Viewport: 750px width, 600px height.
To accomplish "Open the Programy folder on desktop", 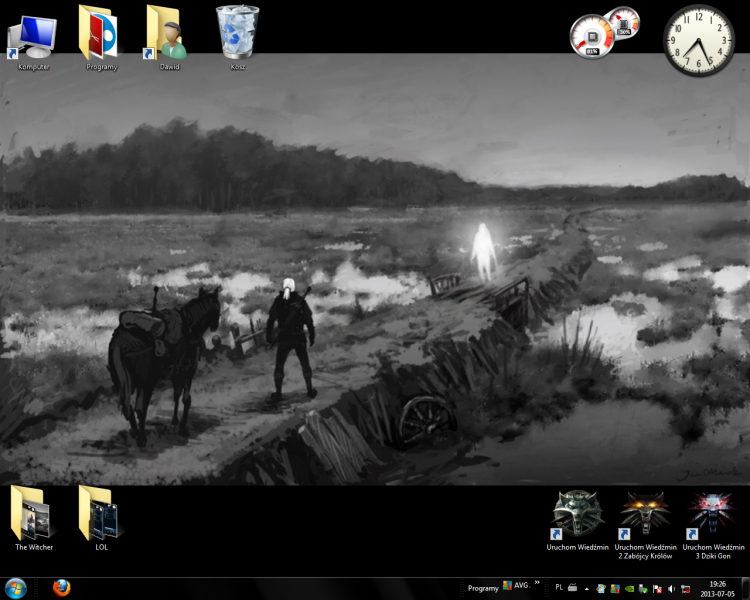I will 100,35.
